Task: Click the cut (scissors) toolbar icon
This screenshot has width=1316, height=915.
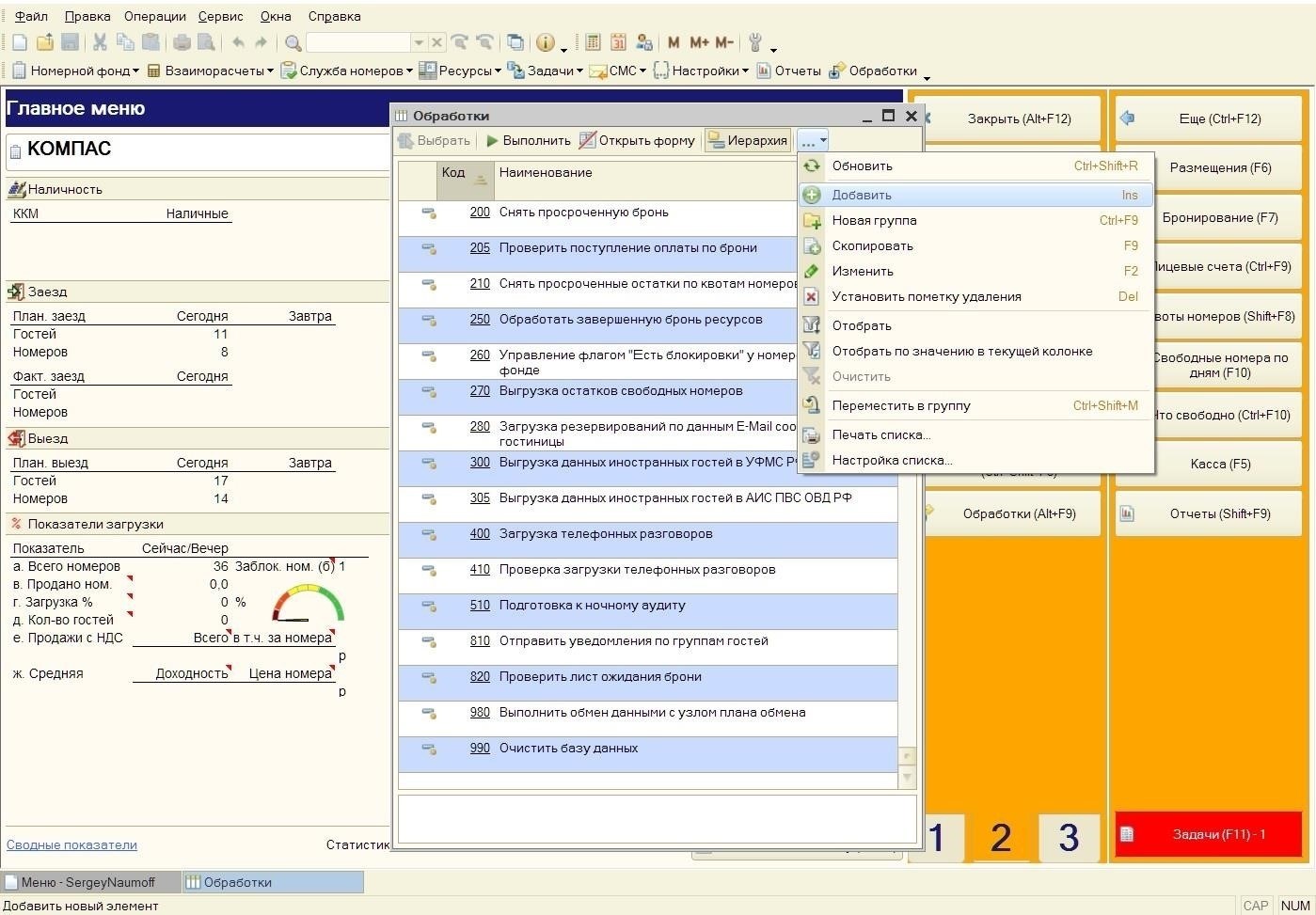Action: tap(100, 42)
